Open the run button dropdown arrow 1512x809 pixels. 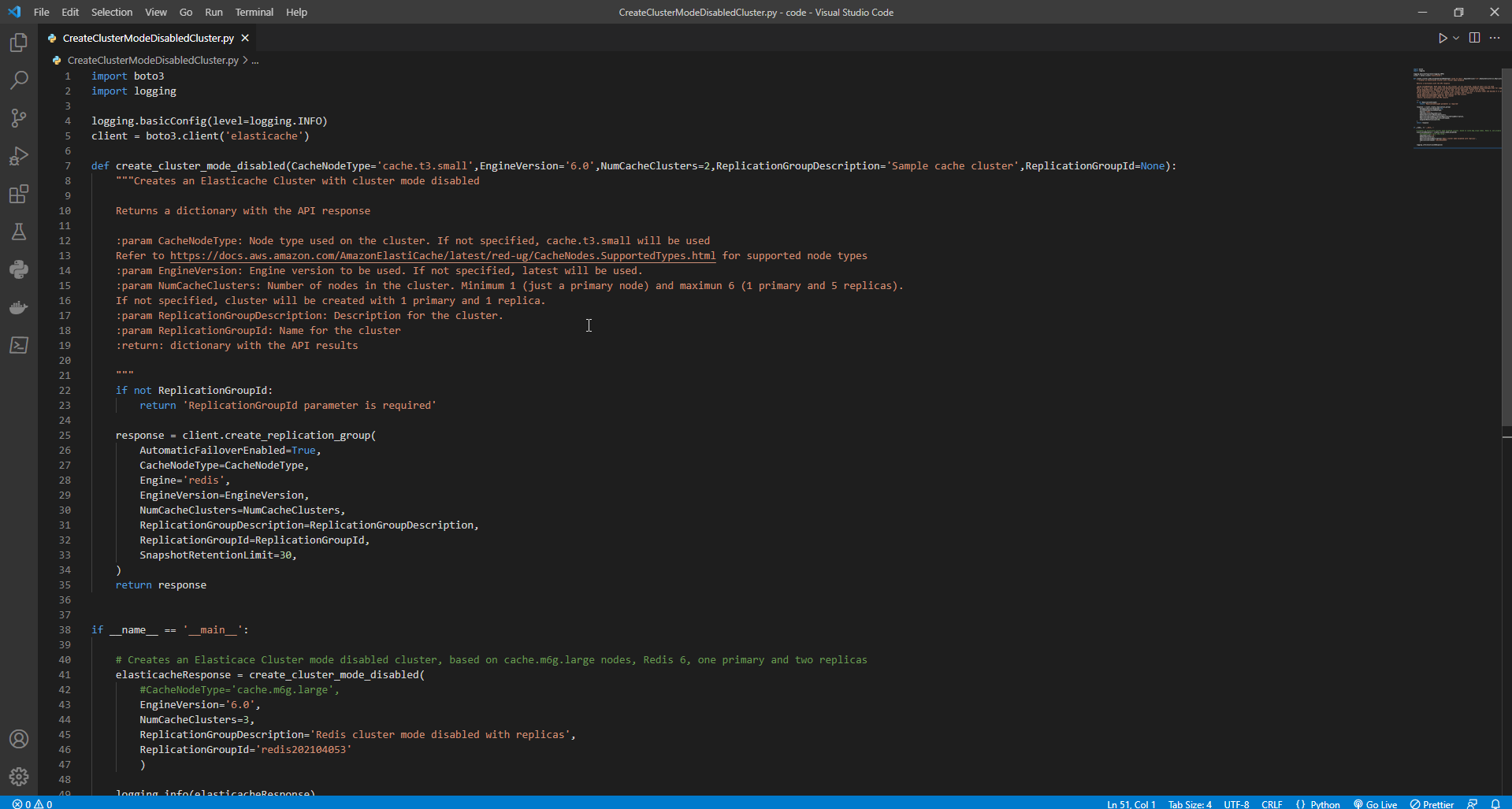[x=1454, y=37]
